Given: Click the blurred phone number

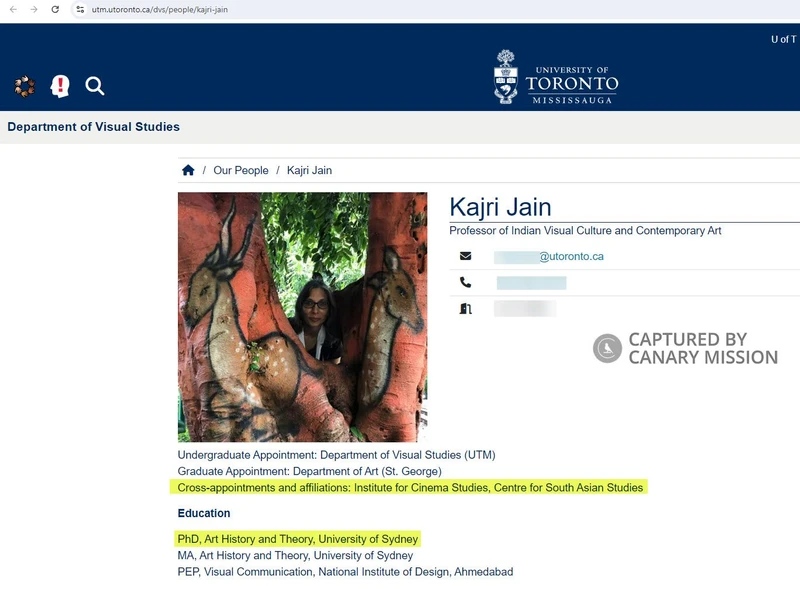Looking at the screenshot, I should tap(531, 283).
